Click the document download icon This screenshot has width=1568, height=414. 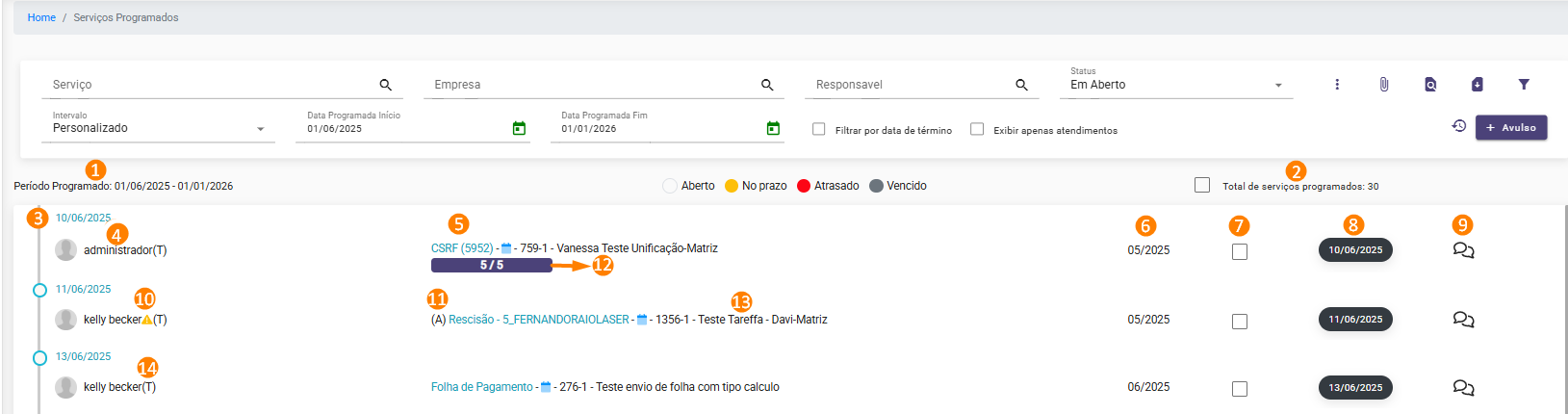pos(1477,85)
